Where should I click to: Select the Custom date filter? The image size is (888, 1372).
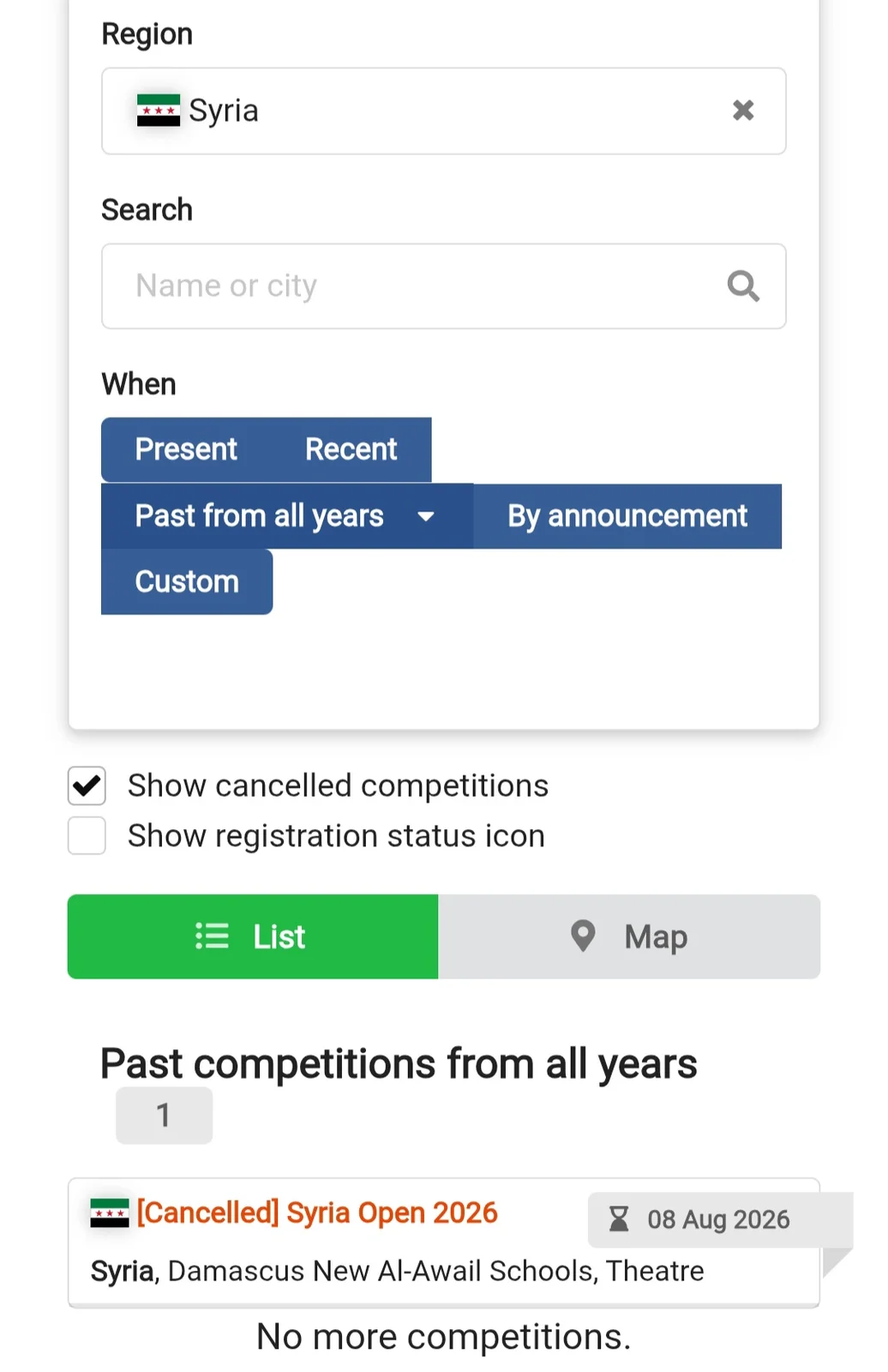click(187, 582)
